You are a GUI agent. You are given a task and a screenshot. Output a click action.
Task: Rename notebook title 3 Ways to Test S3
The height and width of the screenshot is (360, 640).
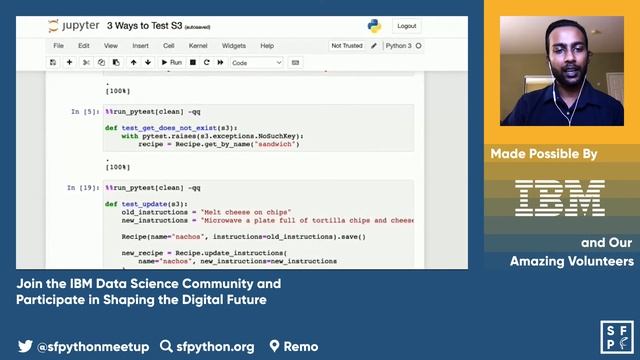tap(144, 26)
